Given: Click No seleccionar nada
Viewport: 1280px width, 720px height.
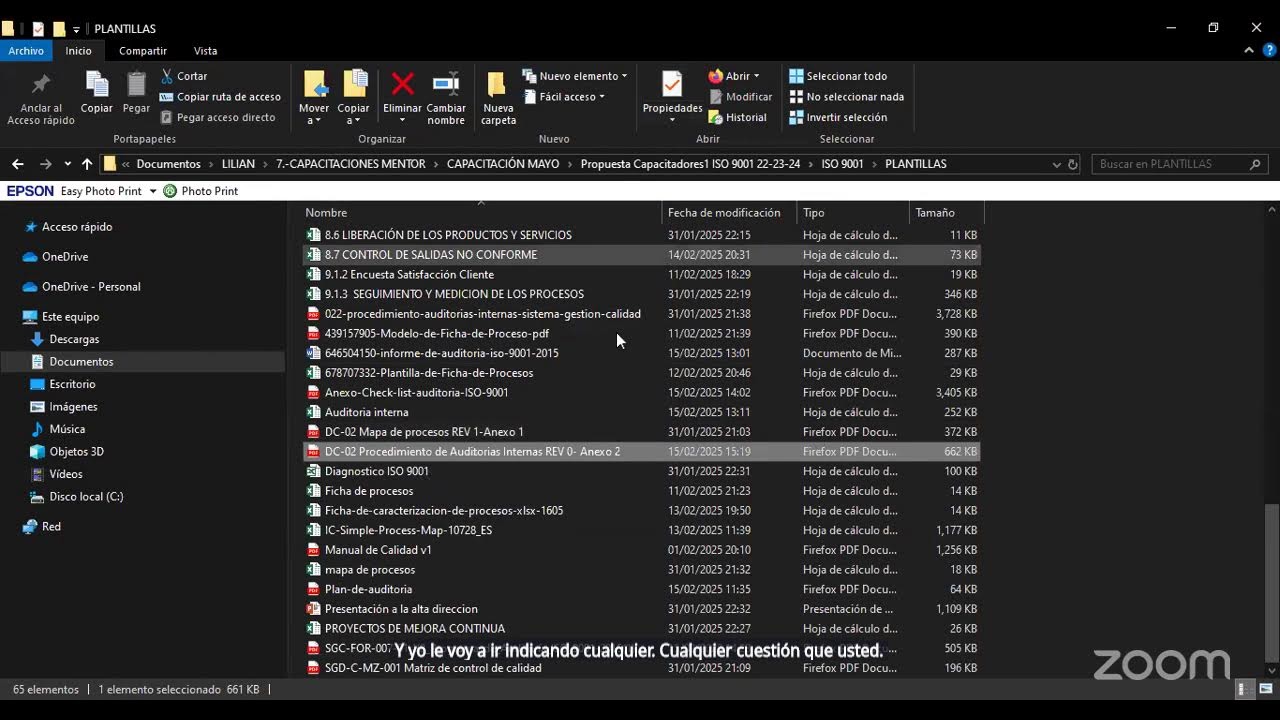Looking at the screenshot, I should 847,97.
